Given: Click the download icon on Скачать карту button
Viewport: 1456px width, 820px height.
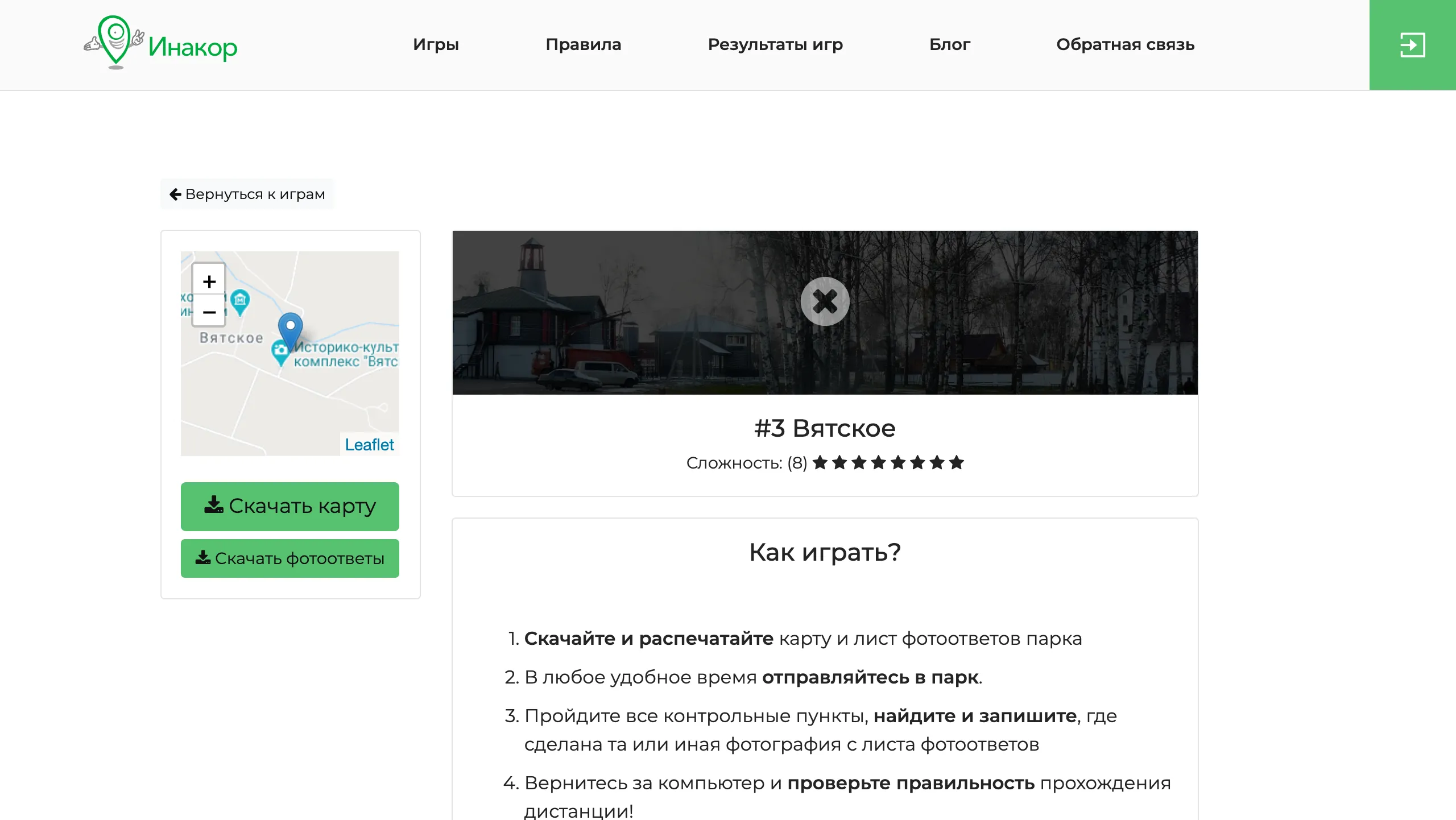Looking at the screenshot, I should [x=214, y=505].
